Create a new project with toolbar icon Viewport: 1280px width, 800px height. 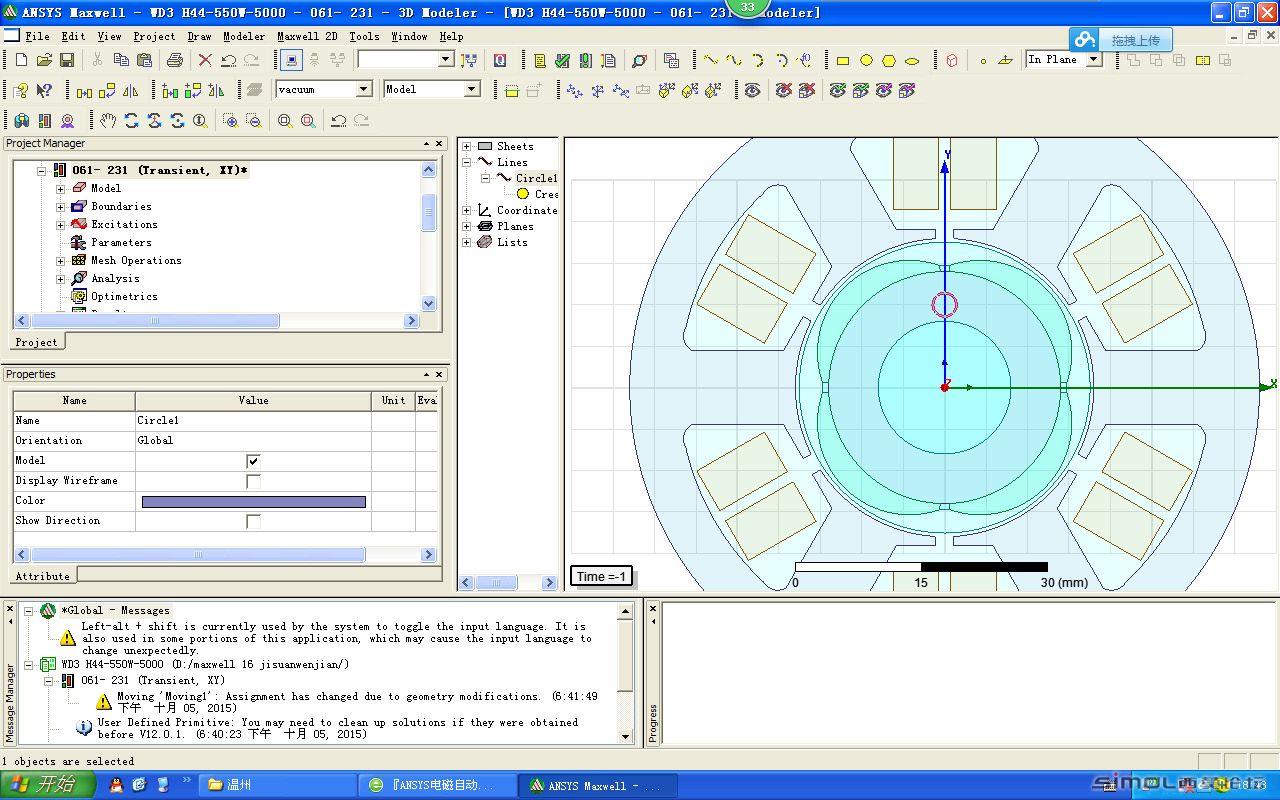click(21, 60)
